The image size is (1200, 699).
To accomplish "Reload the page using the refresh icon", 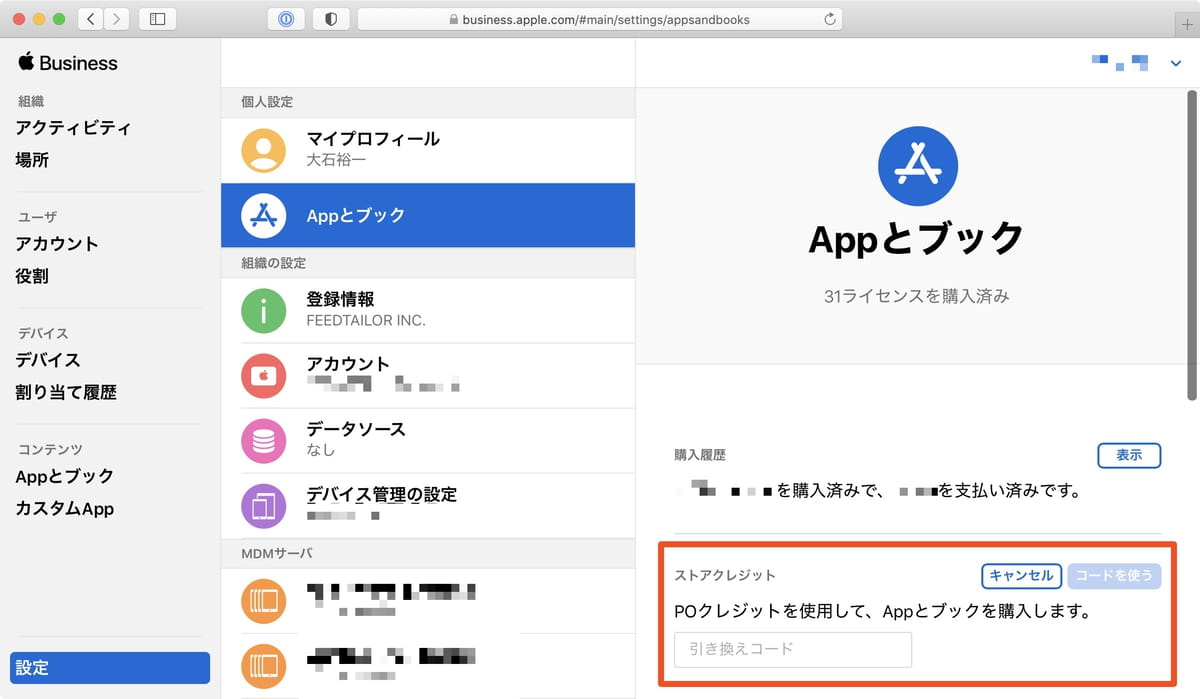I will (x=829, y=19).
